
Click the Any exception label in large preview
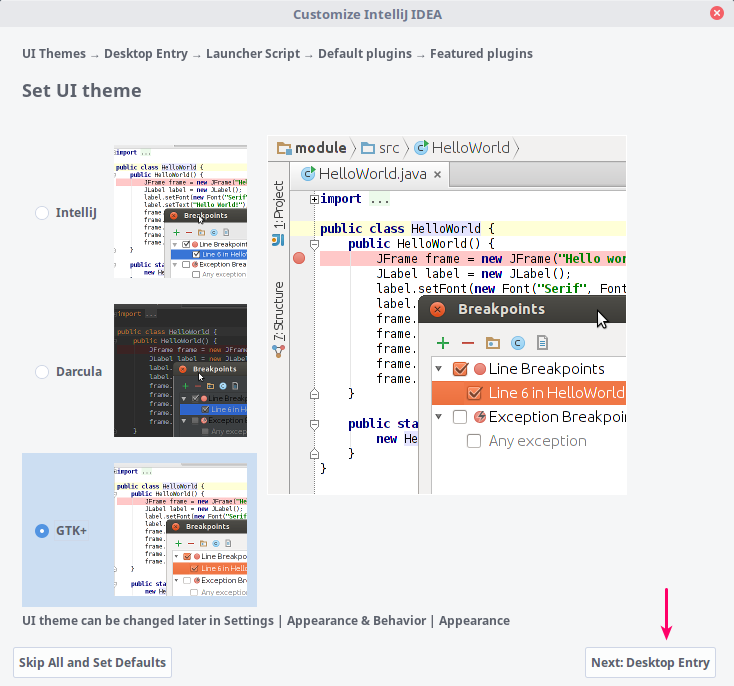click(537, 441)
